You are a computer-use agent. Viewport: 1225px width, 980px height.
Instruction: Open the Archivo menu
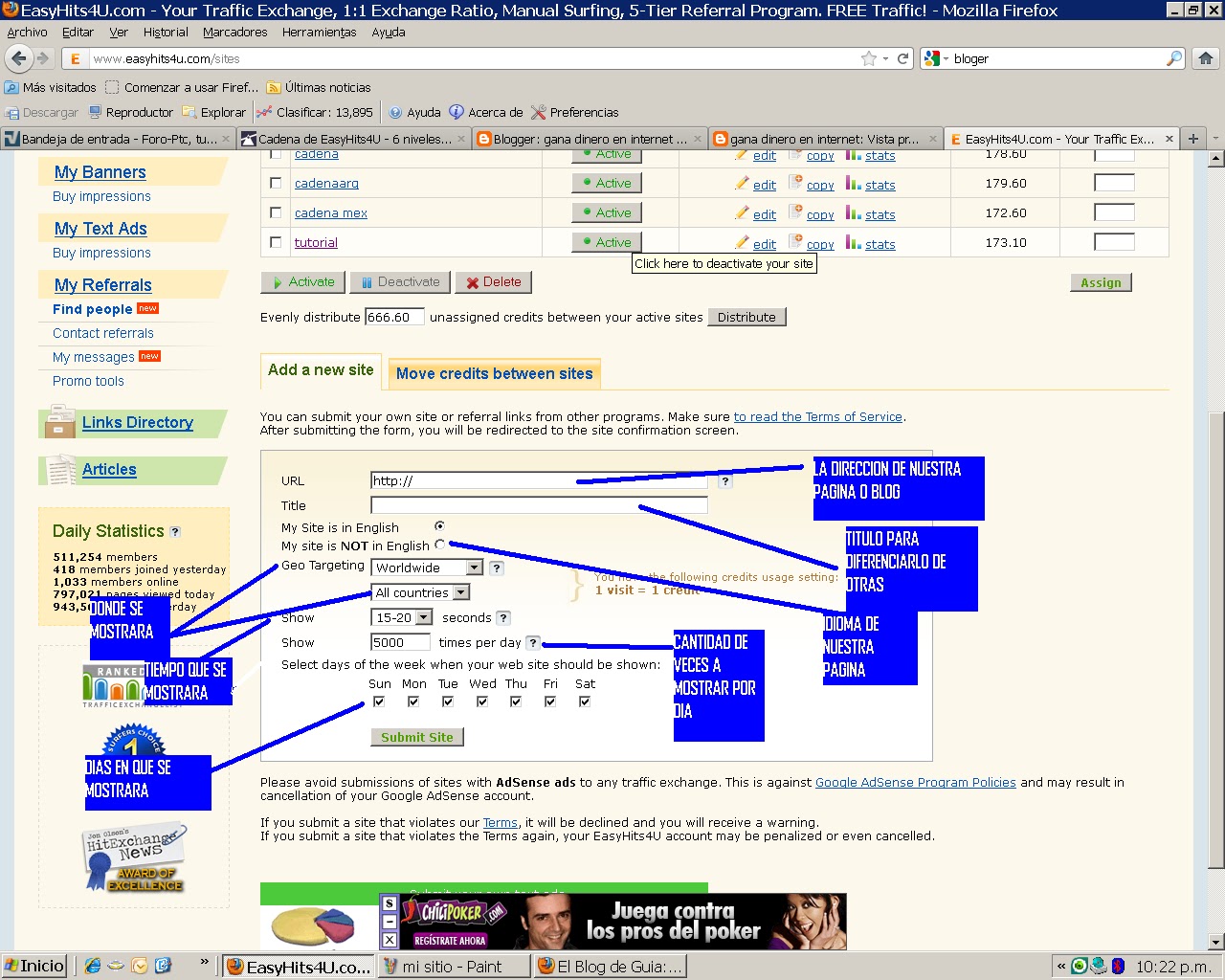[27, 32]
